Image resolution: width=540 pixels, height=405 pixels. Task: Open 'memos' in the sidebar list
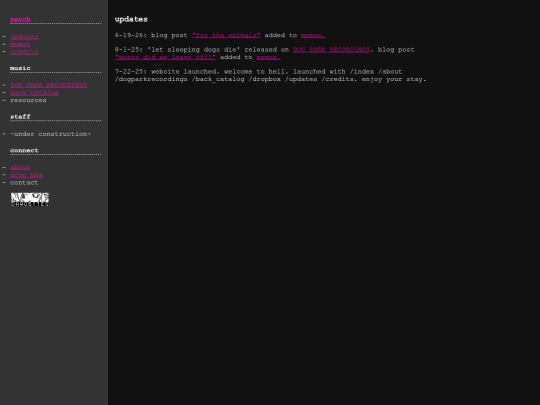coord(20,44)
